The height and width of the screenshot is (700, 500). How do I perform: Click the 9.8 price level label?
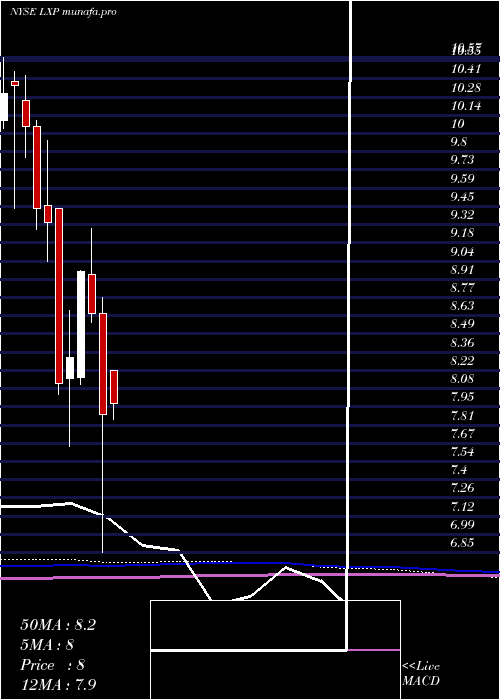(x=459, y=142)
